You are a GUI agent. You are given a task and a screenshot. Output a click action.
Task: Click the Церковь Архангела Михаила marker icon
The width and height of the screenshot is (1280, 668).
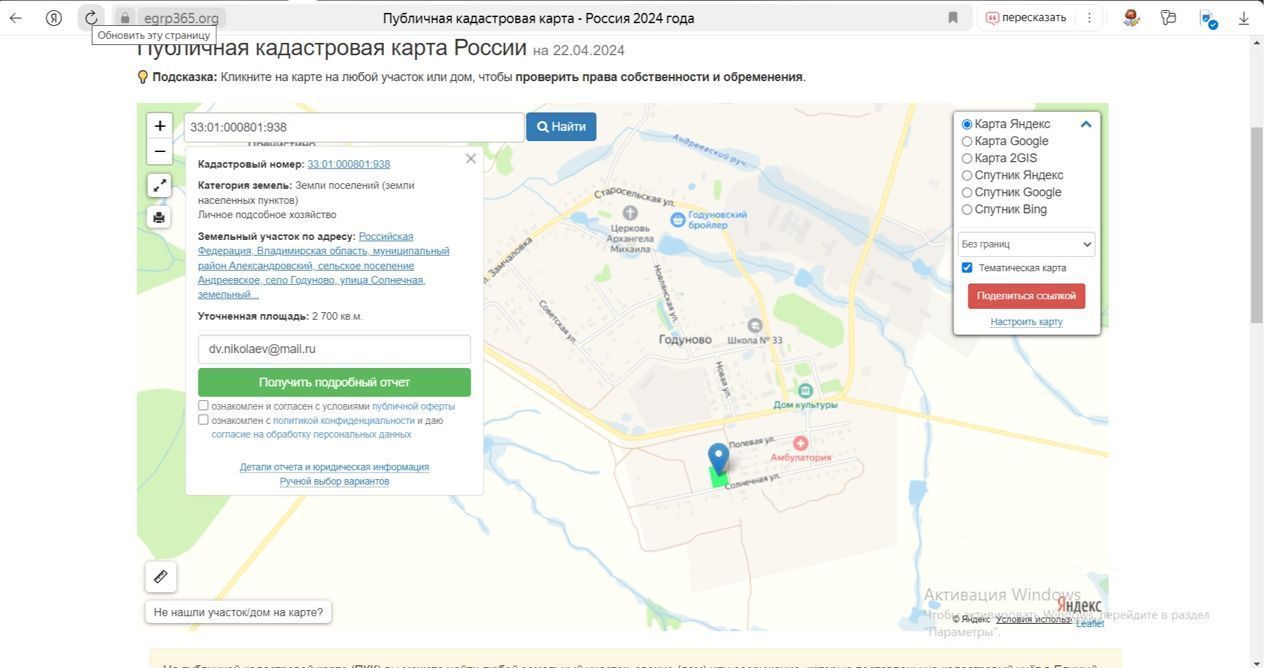click(630, 213)
